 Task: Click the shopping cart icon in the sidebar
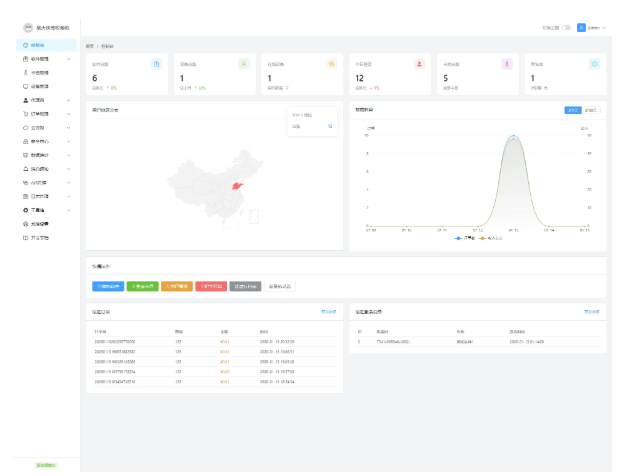coord(25,114)
